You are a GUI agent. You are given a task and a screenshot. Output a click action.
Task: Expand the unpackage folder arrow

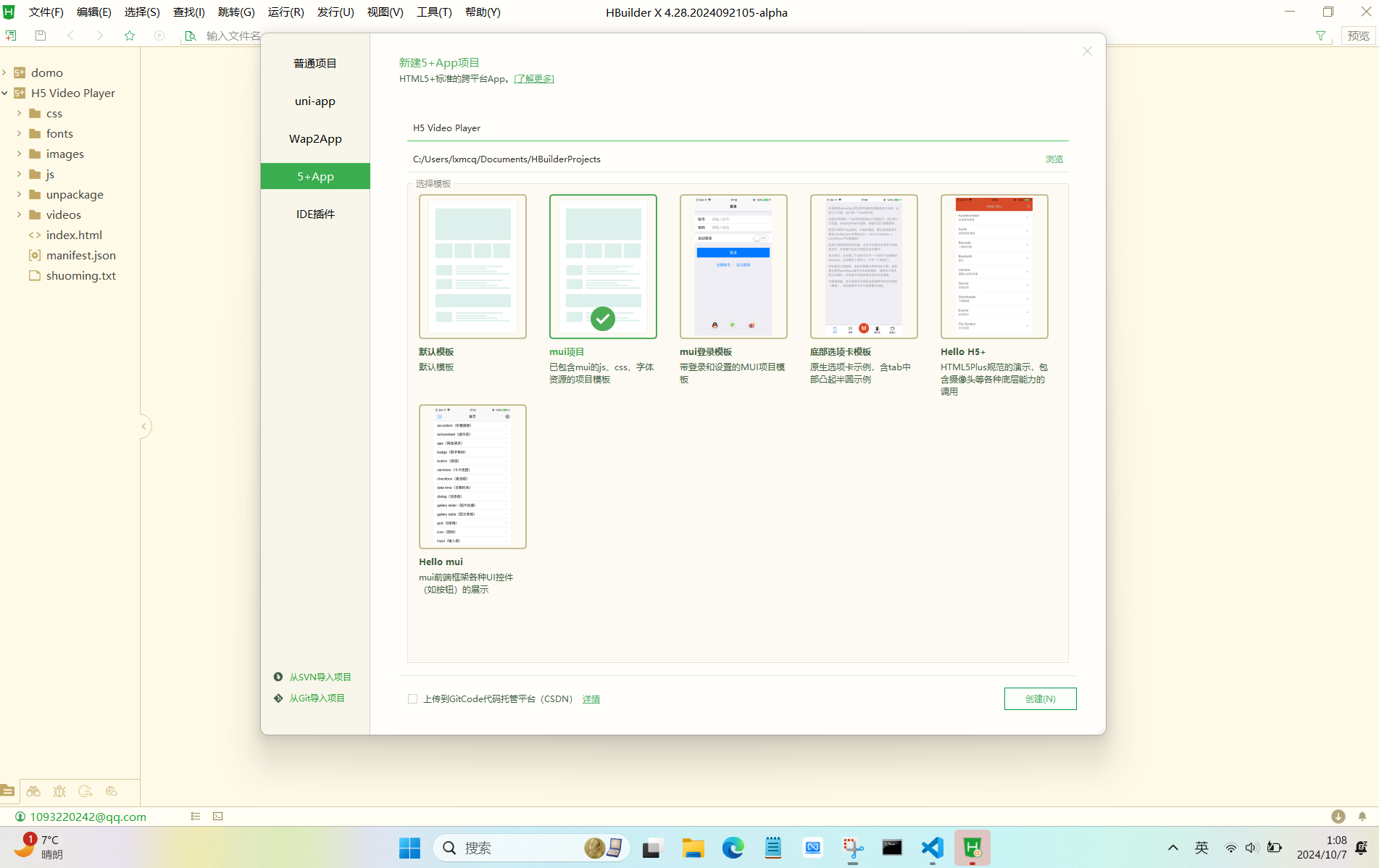(20, 194)
